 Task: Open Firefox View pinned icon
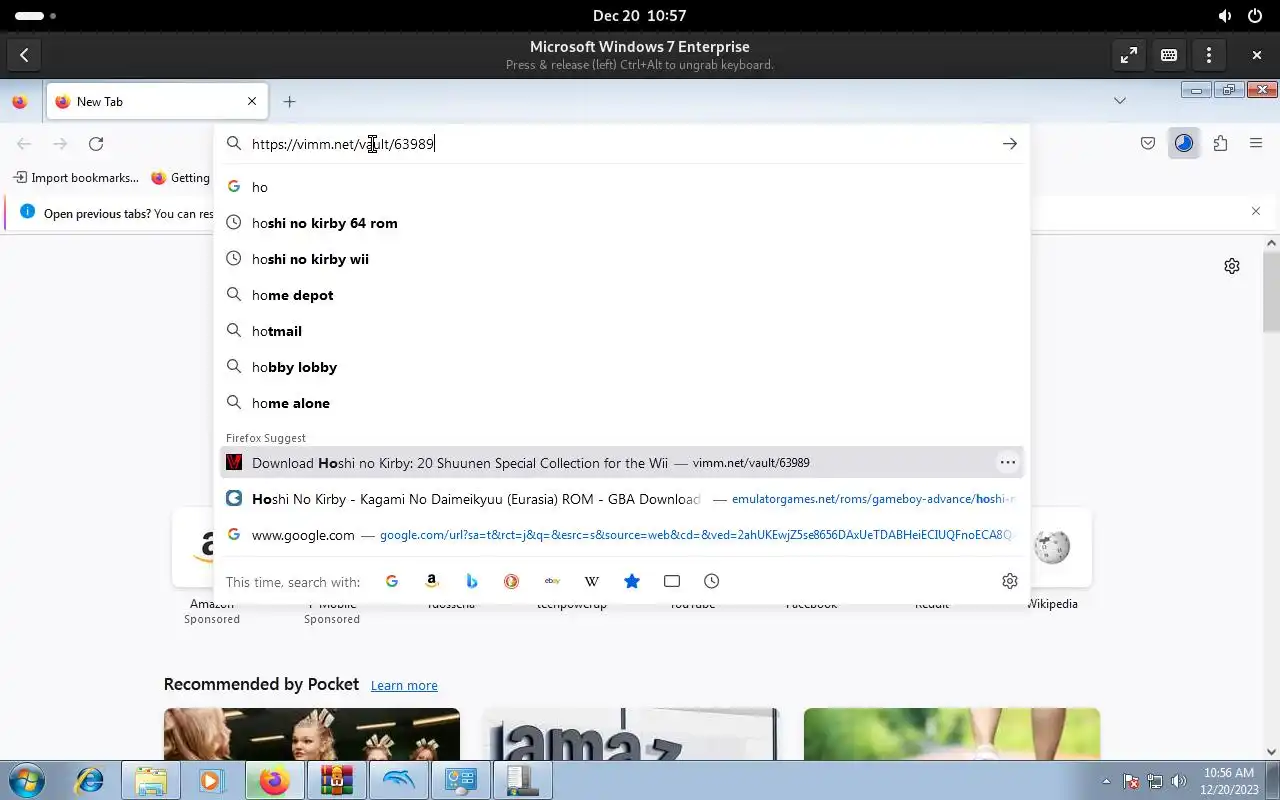coord(19,101)
